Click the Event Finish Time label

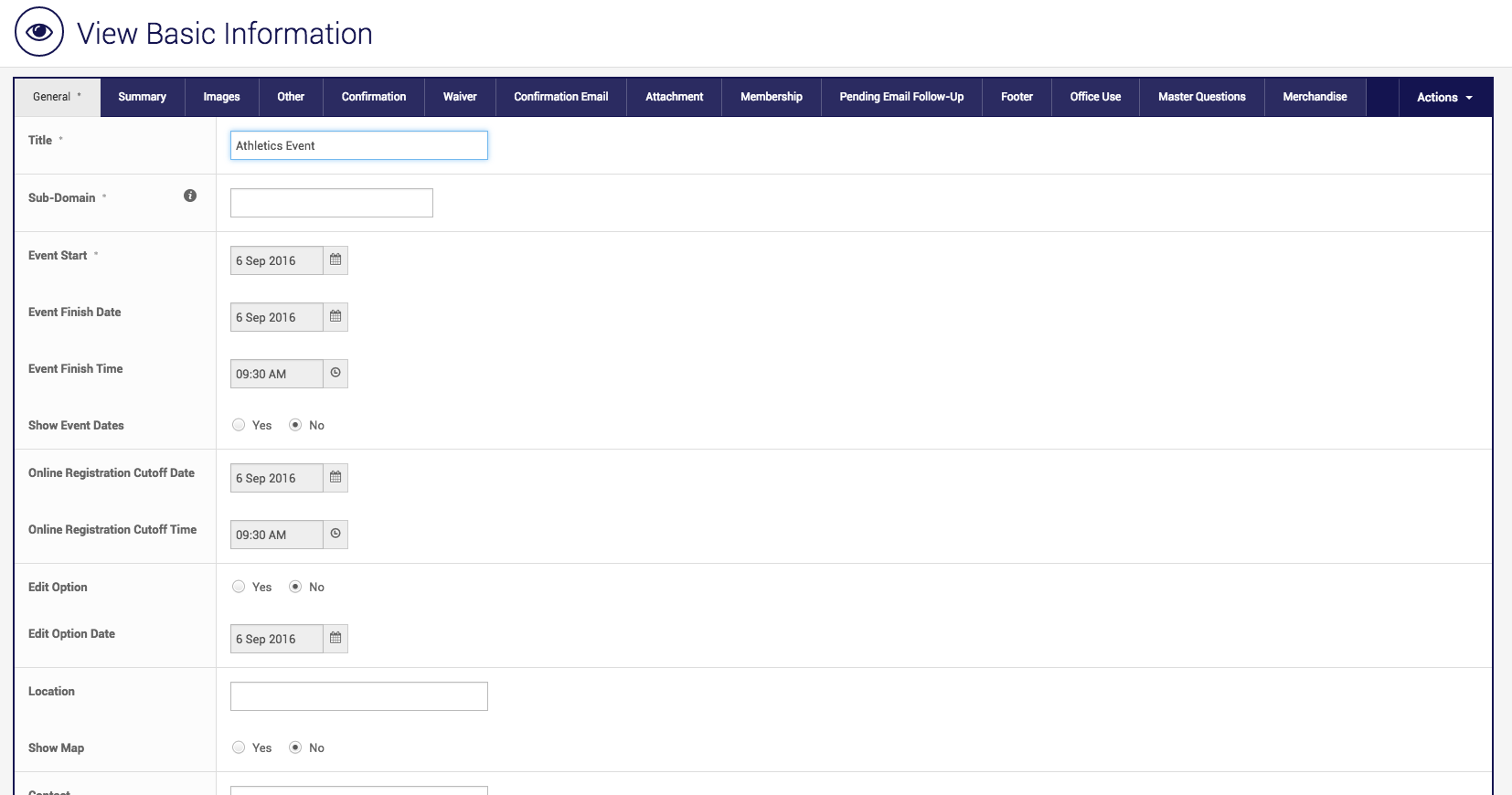(x=75, y=368)
